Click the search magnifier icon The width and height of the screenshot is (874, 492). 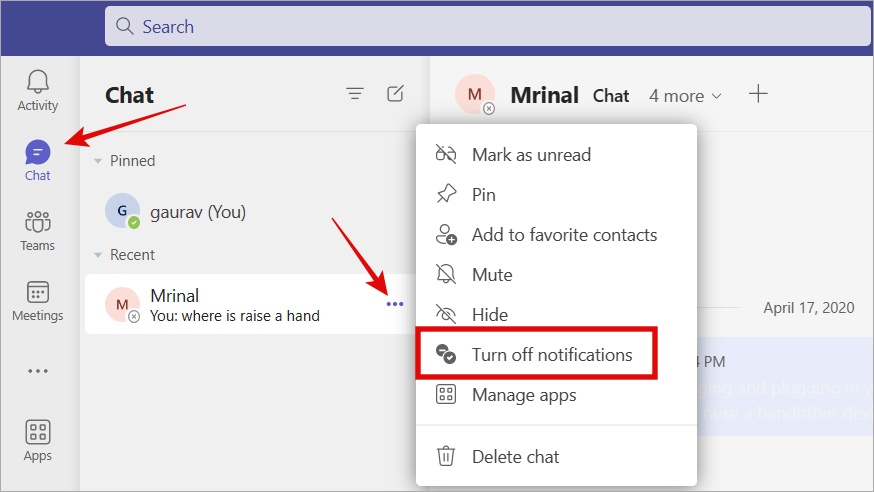(124, 26)
